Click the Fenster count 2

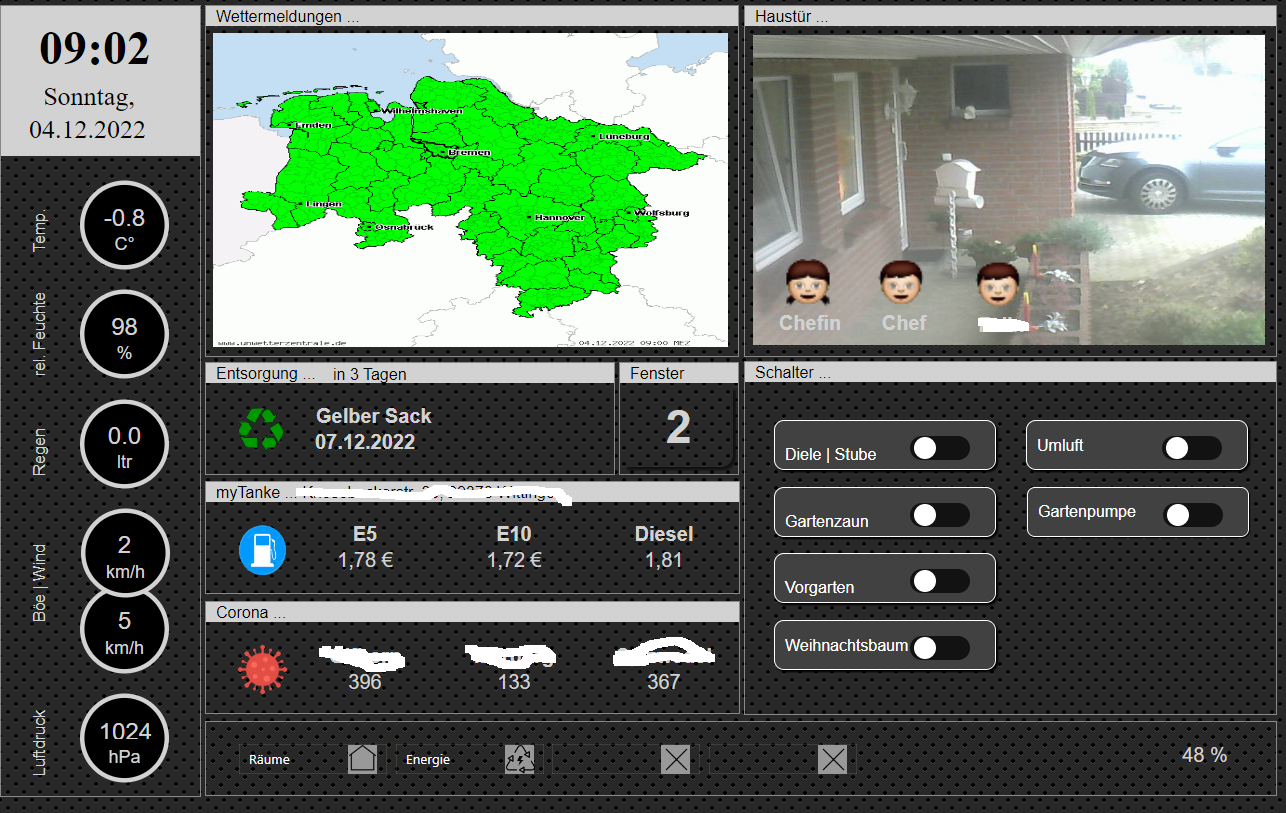point(678,428)
